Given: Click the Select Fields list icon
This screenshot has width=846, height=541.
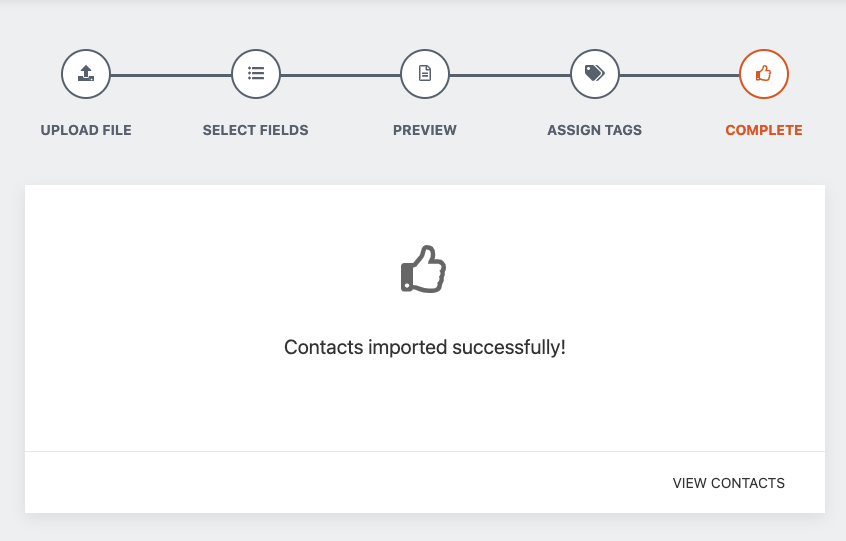Looking at the screenshot, I should 256,74.
